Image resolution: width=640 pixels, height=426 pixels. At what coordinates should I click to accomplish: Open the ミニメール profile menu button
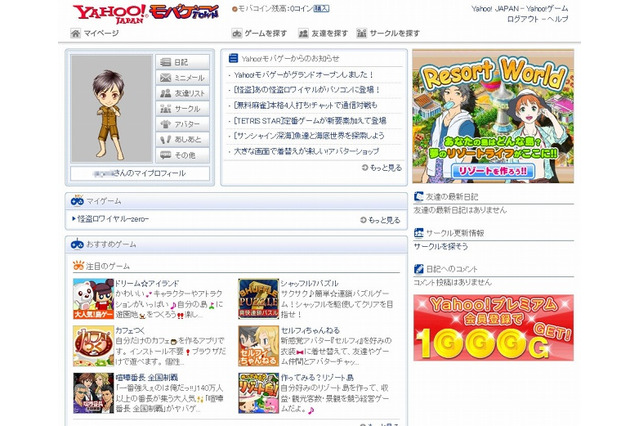coord(182,78)
